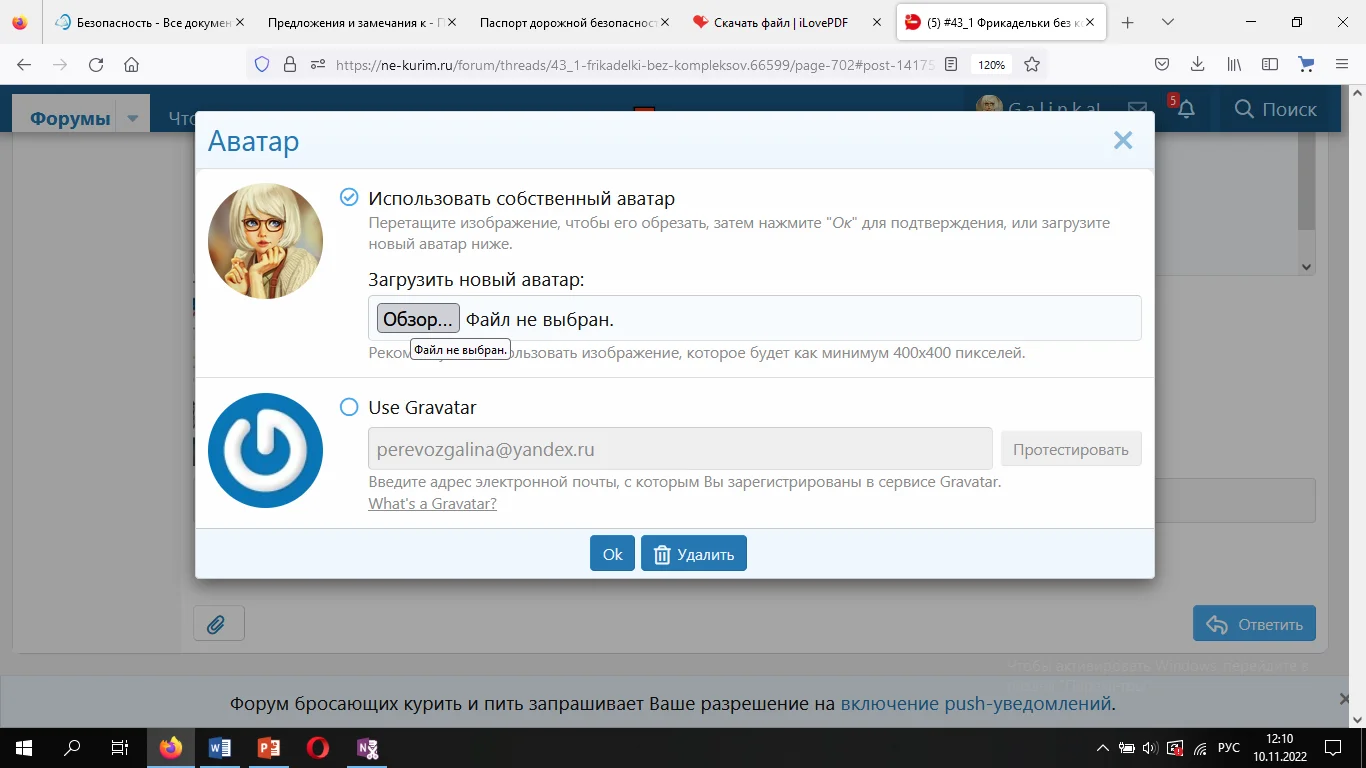Click Gravatar email input field
The image size is (1366, 768).
[680, 449]
